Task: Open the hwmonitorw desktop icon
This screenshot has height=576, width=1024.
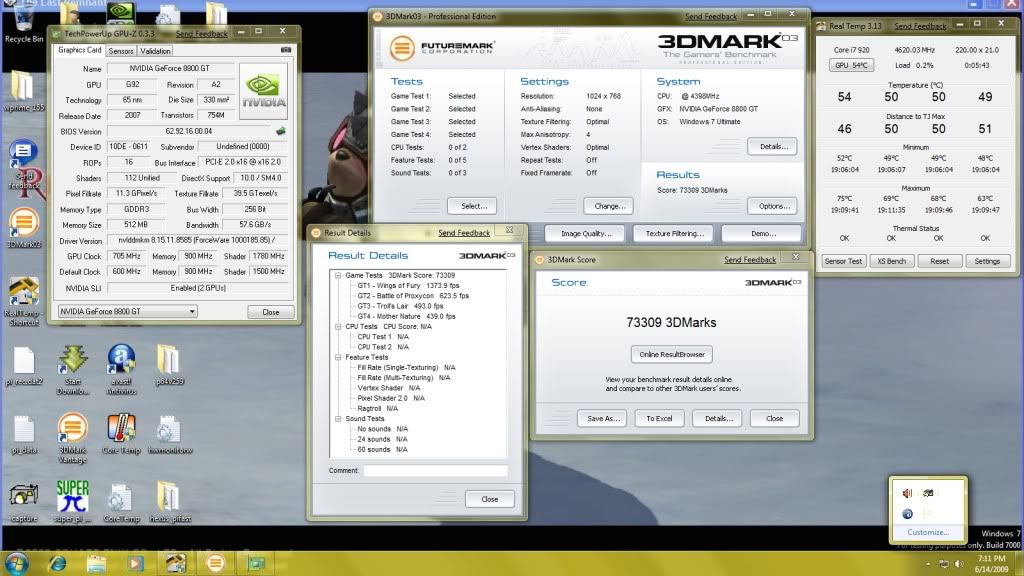Action: 169,434
